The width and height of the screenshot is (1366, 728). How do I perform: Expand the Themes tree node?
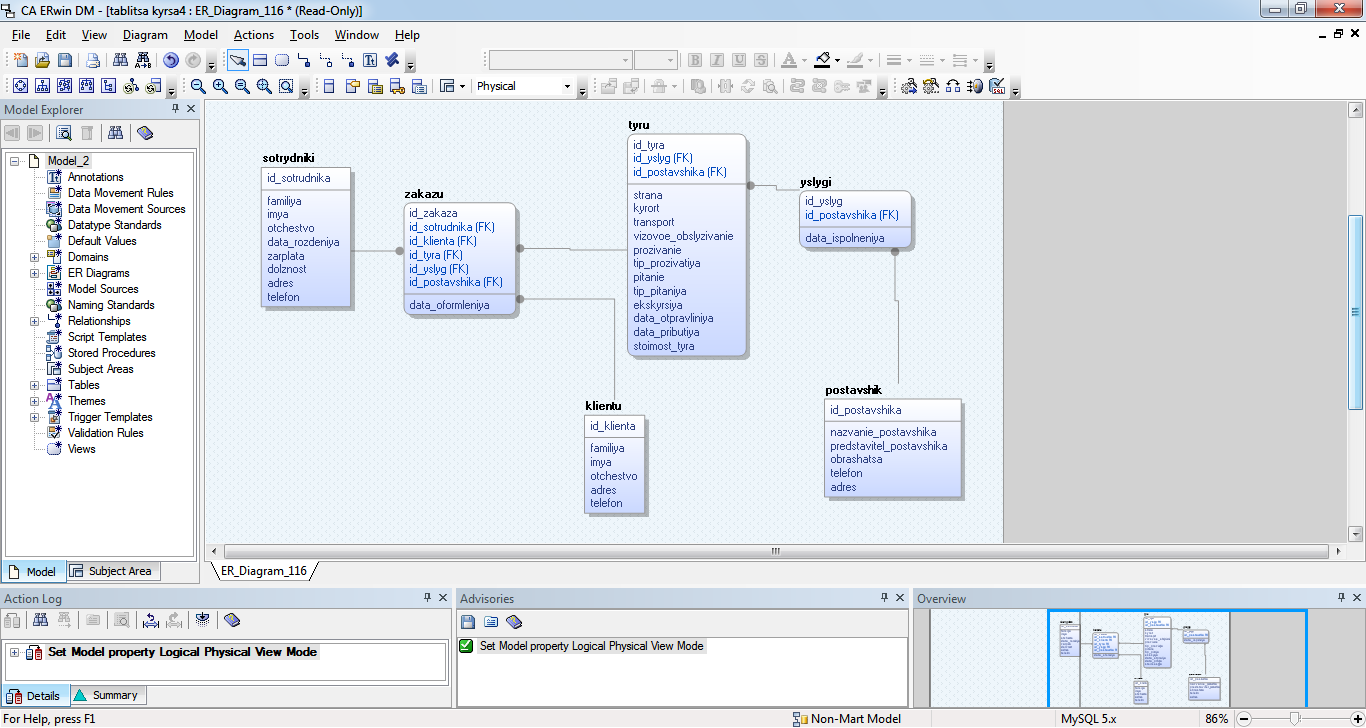coord(35,401)
